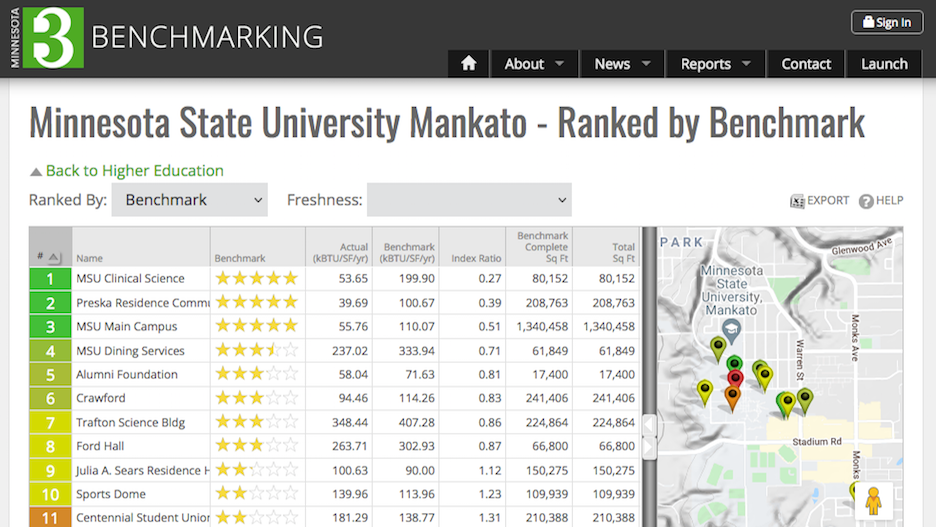The image size is (936, 527).
Task: Select Crawford building name
Action: point(100,398)
